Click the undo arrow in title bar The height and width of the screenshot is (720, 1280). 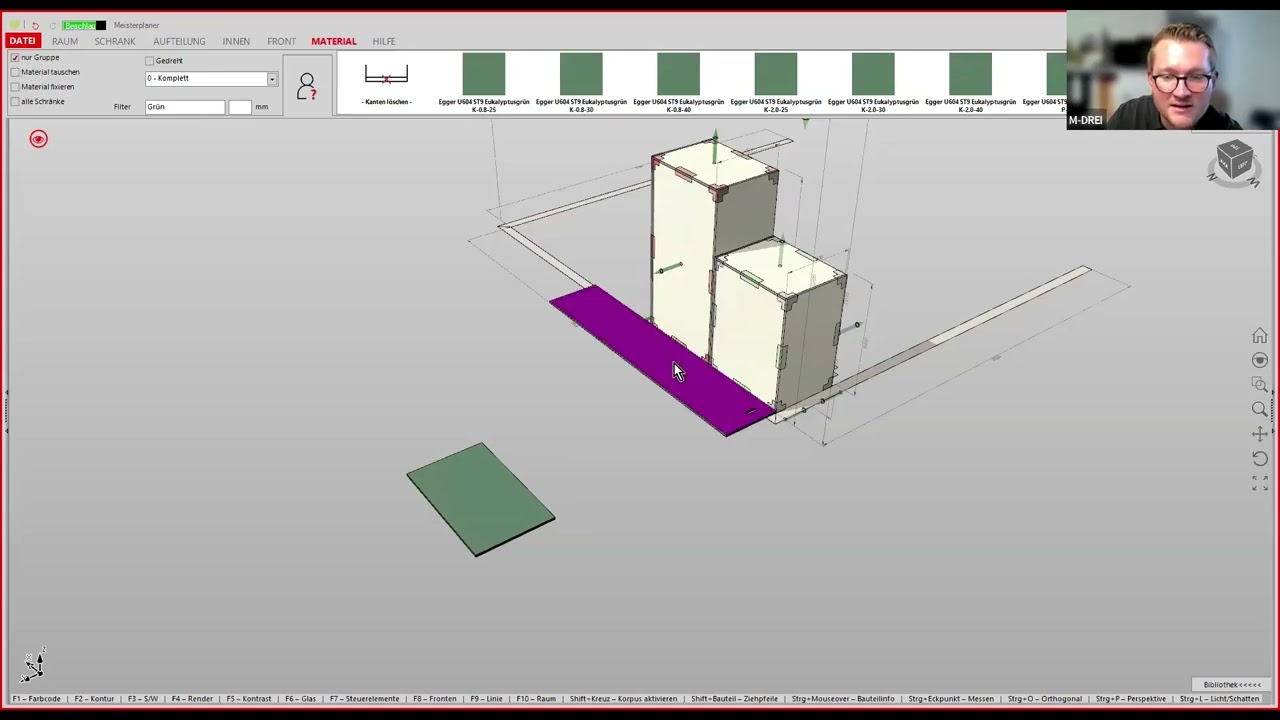35,25
